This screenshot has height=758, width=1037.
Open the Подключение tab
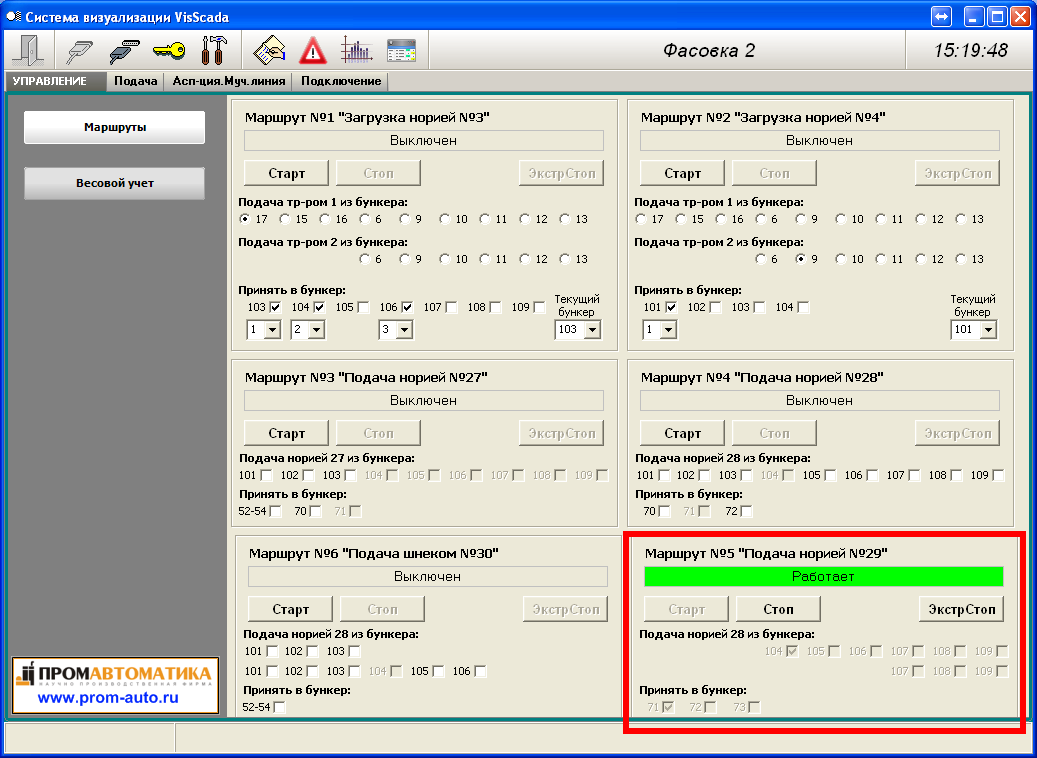point(341,81)
